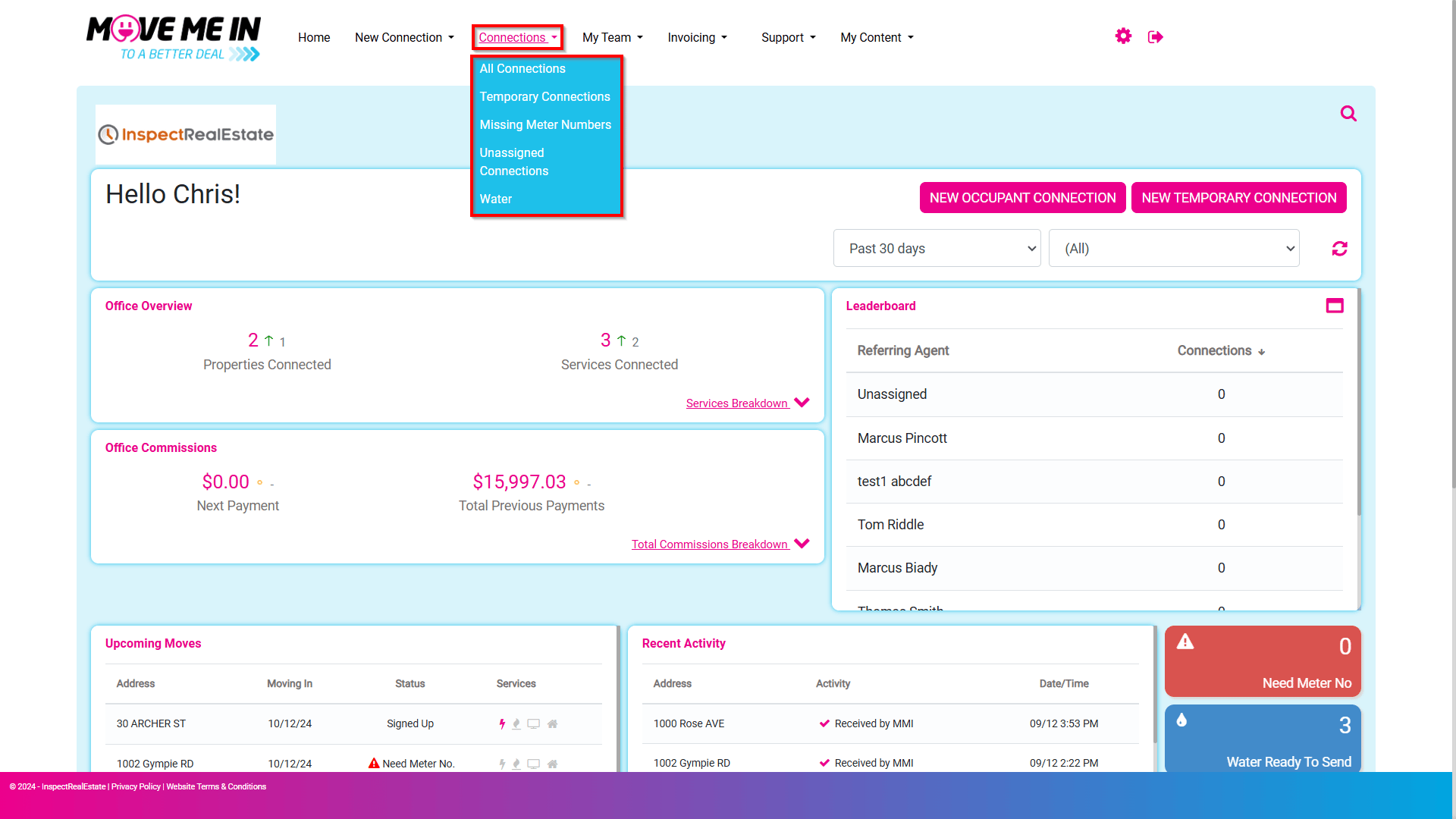Expand Total Commissions Breakdown
Image resolution: width=1456 pixels, height=819 pixels.
[720, 544]
